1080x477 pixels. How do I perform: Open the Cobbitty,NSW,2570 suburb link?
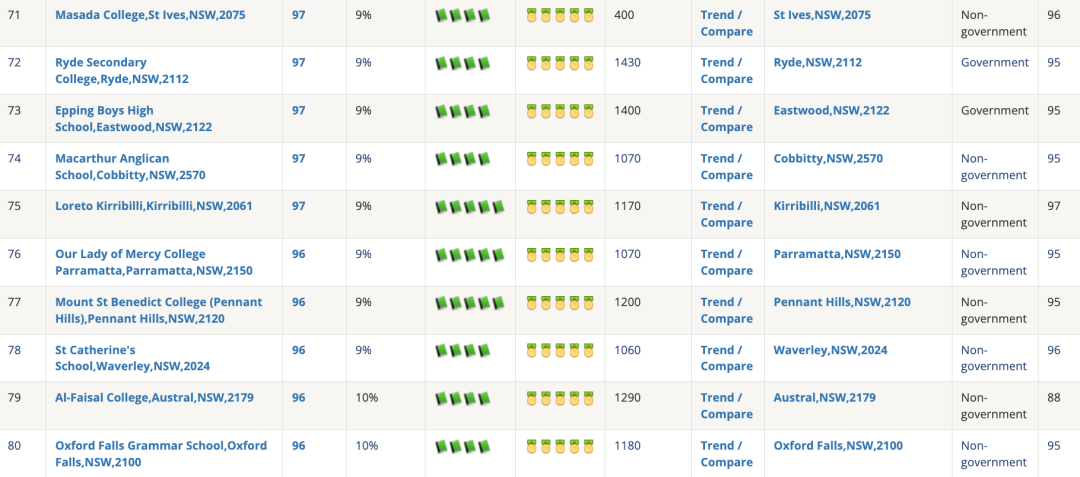pos(828,158)
